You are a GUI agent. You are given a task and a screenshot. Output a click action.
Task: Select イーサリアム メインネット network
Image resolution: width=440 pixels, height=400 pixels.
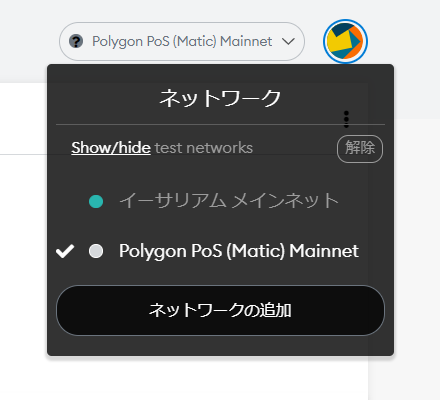pyautogui.click(x=220, y=201)
